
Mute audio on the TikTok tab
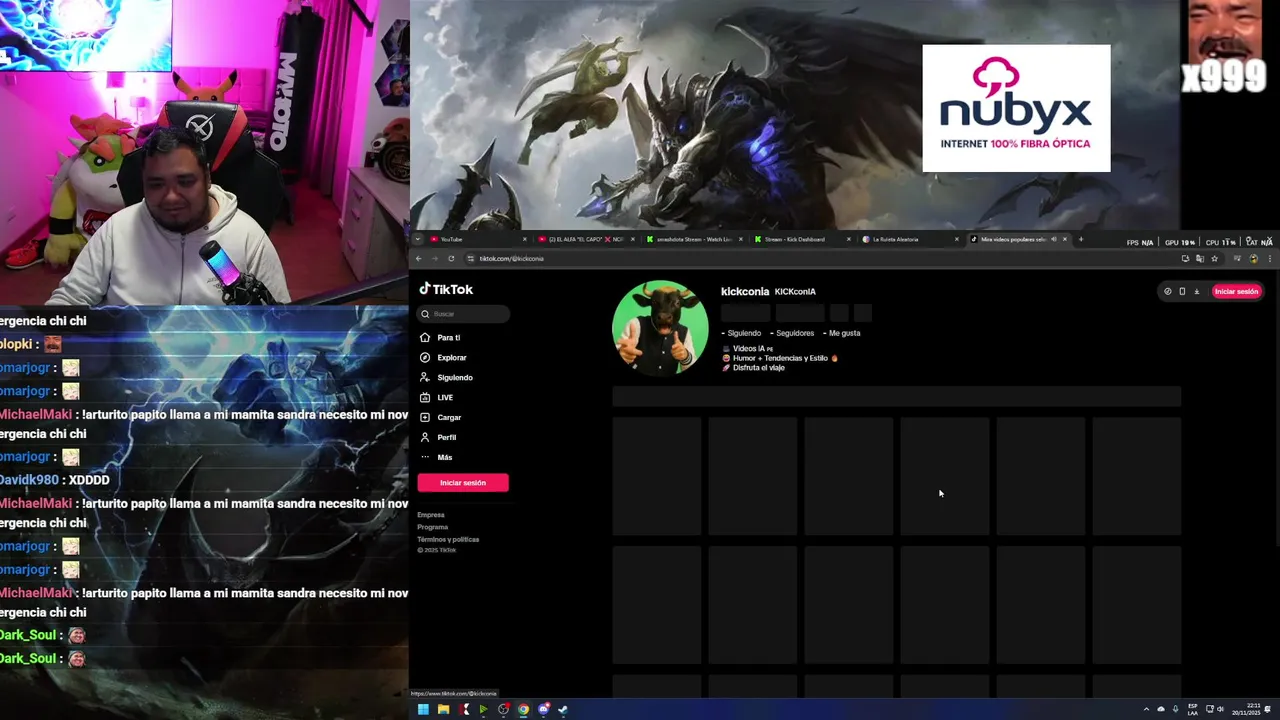pyautogui.click(x=1053, y=239)
